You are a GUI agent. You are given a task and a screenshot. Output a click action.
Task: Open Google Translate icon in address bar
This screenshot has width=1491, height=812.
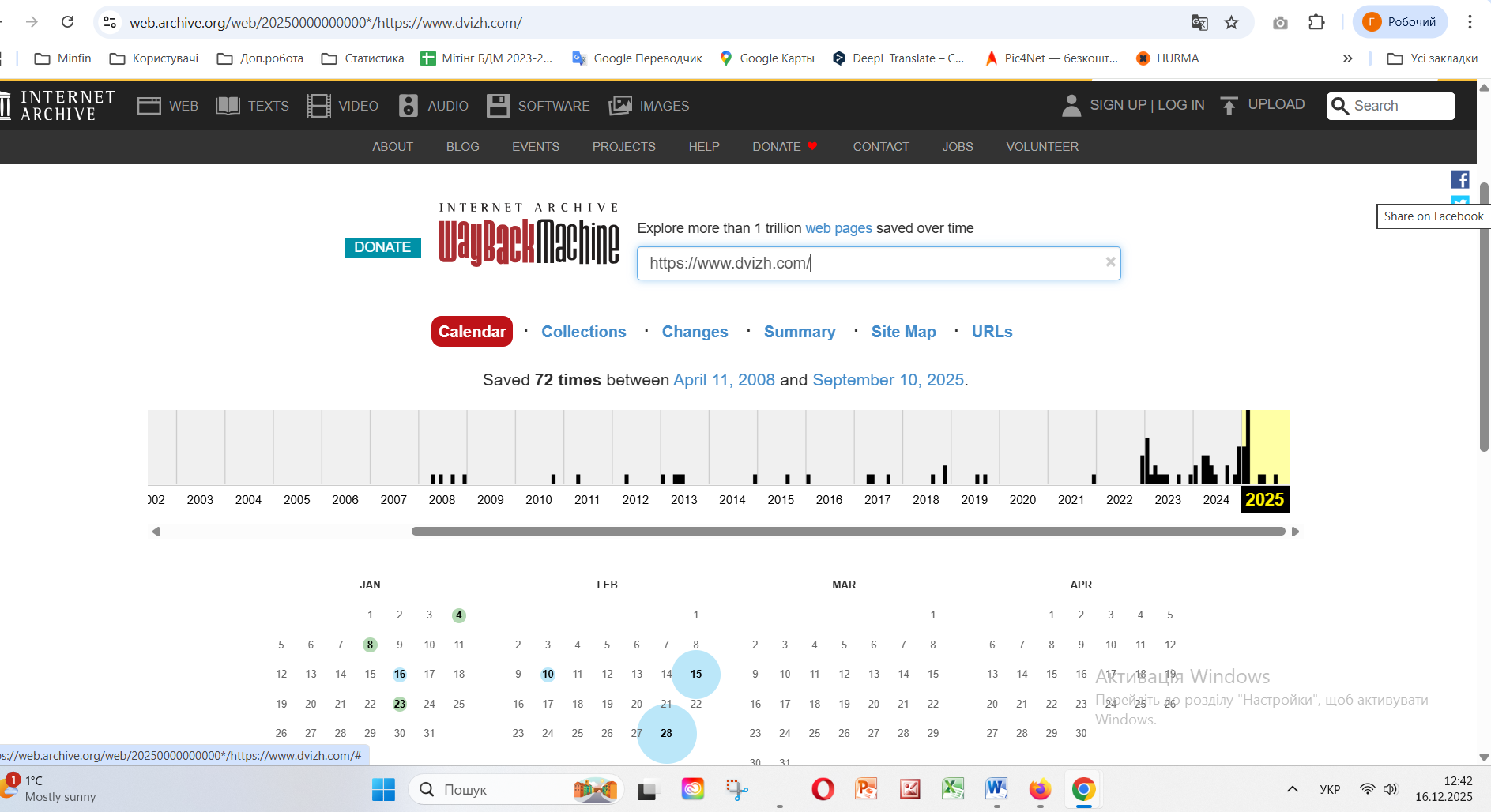tap(1199, 22)
